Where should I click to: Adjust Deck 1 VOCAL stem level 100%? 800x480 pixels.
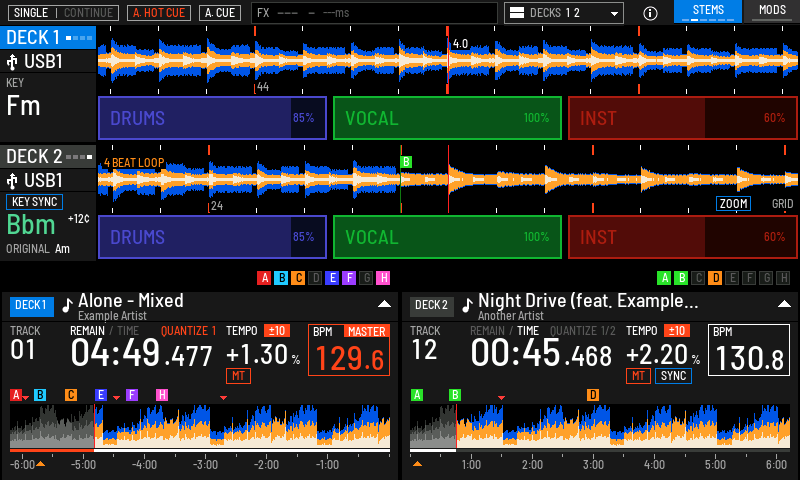click(447, 118)
